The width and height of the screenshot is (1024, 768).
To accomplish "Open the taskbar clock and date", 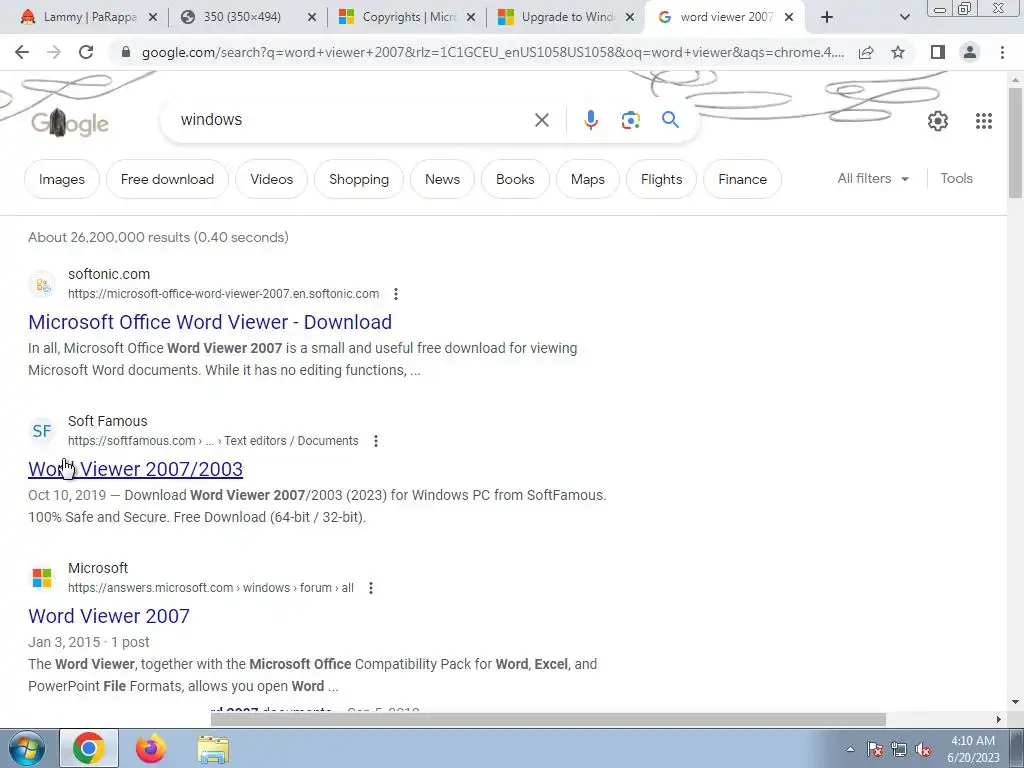I will click(973, 749).
